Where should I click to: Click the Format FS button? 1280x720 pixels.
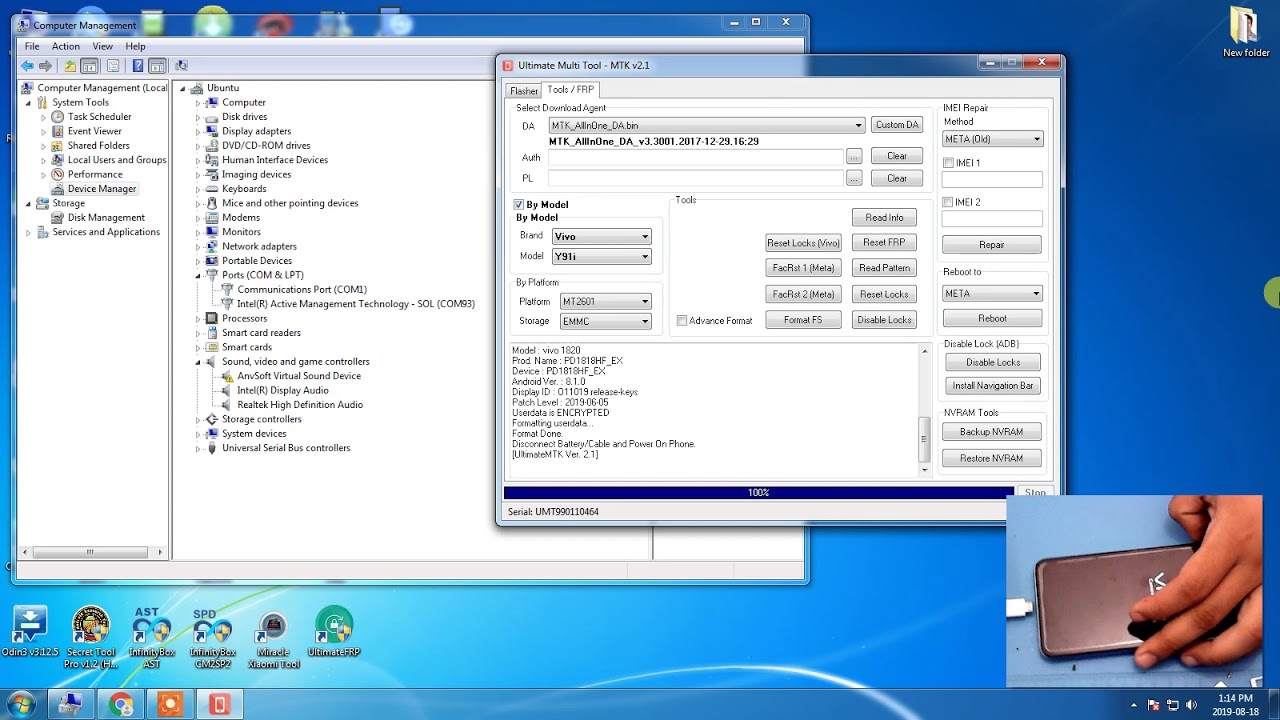pyautogui.click(x=803, y=320)
